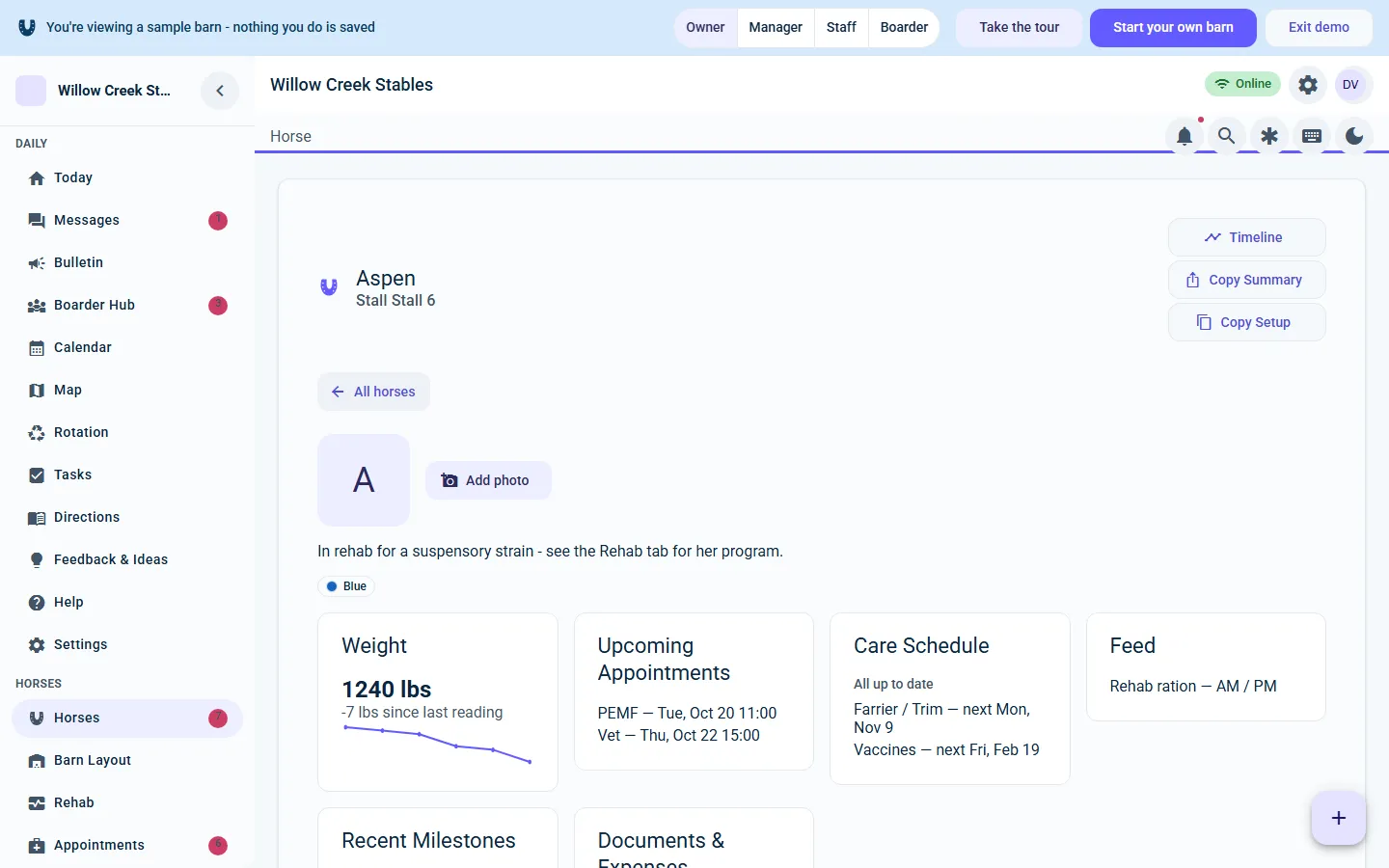This screenshot has width=1389, height=868.
Task: Open Appointments in sidebar
Action: click(127, 845)
